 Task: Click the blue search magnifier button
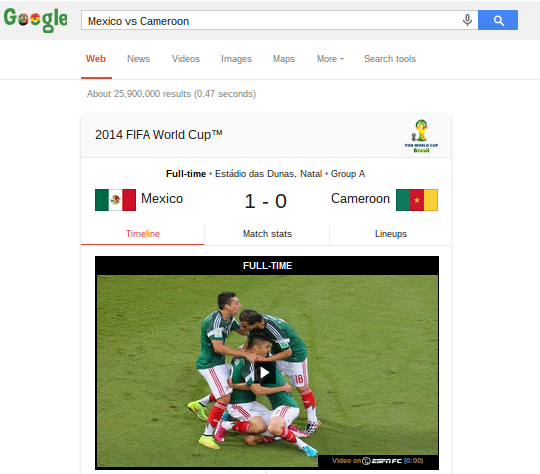point(498,20)
